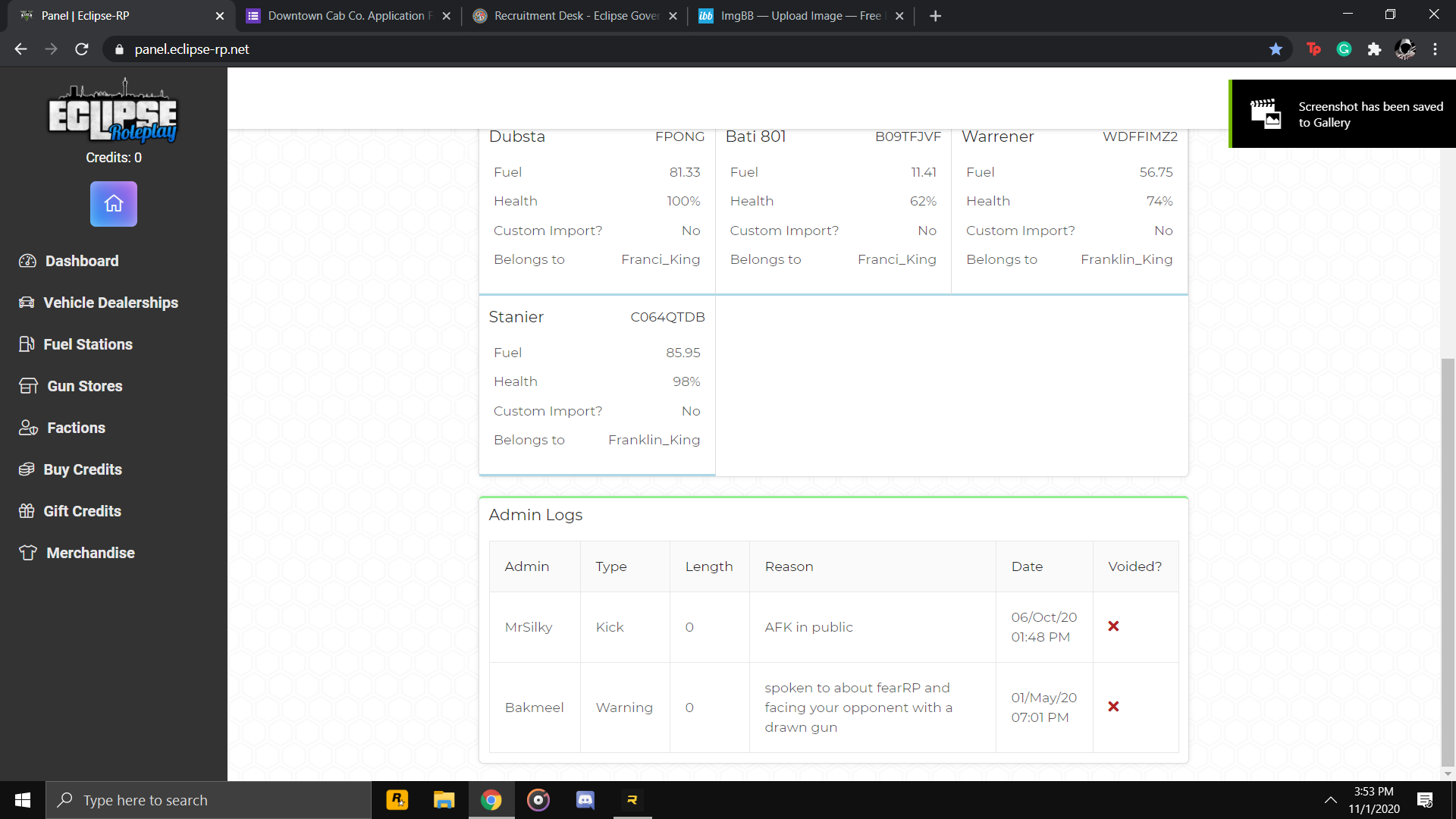This screenshot has height=819, width=1456.
Task: Click the Chrome profile avatar
Action: click(x=1405, y=49)
